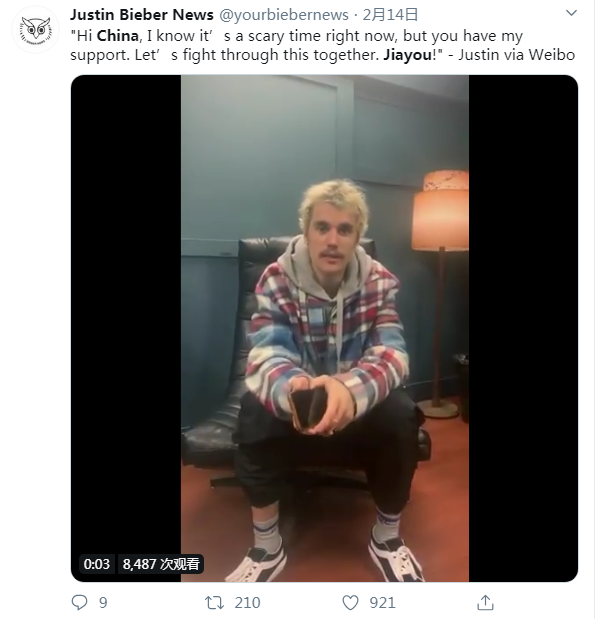Image resolution: width=595 pixels, height=619 pixels.
Task: Click the 0:03 video duration badge
Action: [x=96, y=564]
